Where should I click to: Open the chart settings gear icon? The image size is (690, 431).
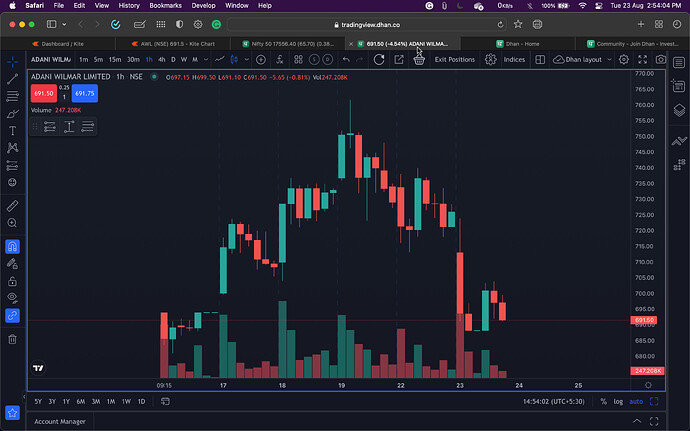624,59
